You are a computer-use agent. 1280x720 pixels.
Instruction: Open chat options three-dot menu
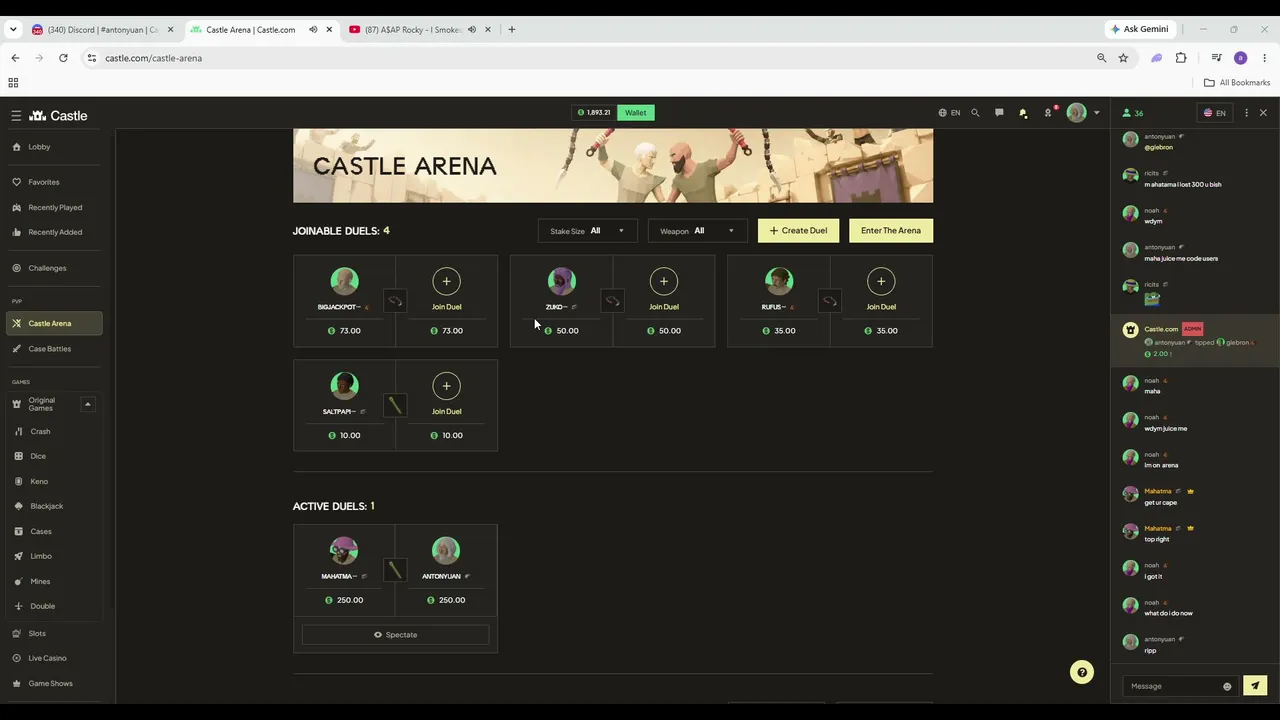[x=1246, y=113]
